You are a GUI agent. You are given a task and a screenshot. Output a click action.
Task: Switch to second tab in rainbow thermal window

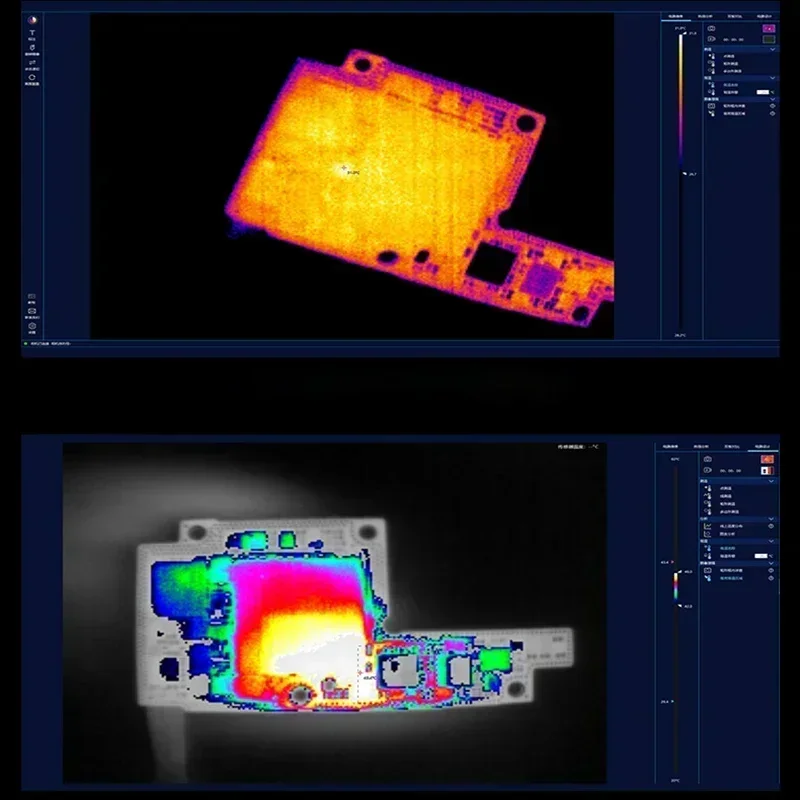click(x=701, y=446)
